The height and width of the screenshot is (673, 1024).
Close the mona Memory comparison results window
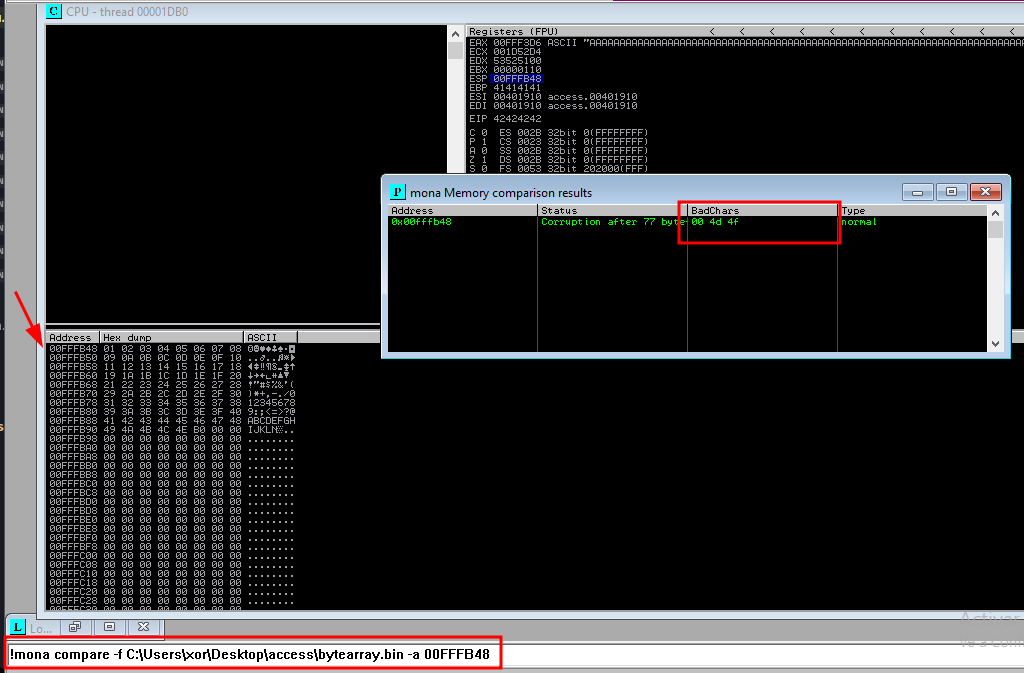(x=984, y=192)
